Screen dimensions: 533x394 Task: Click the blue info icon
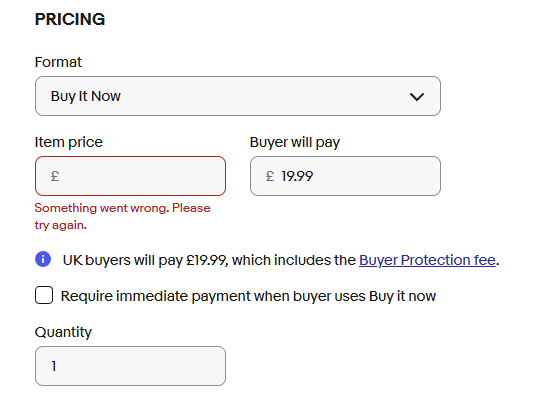43,259
